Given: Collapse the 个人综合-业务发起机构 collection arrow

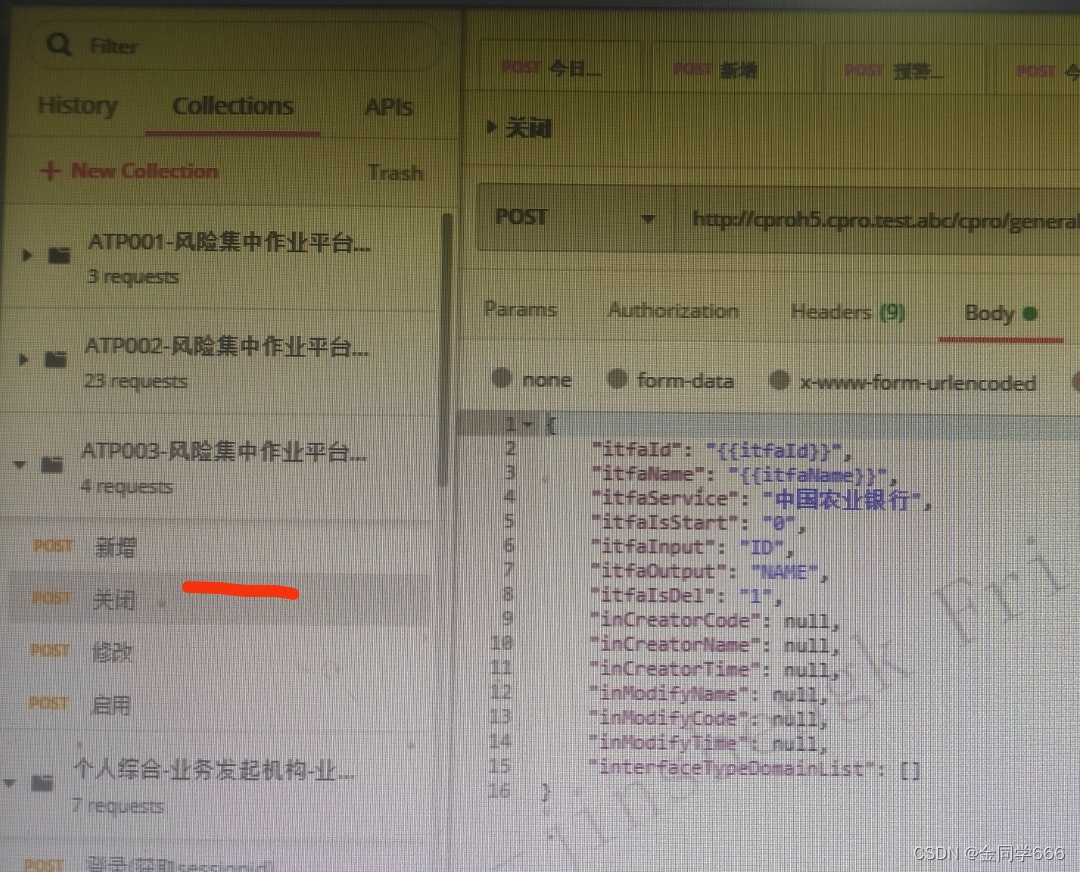Looking at the screenshot, I should pyautogui.click(x=10, y=783).
